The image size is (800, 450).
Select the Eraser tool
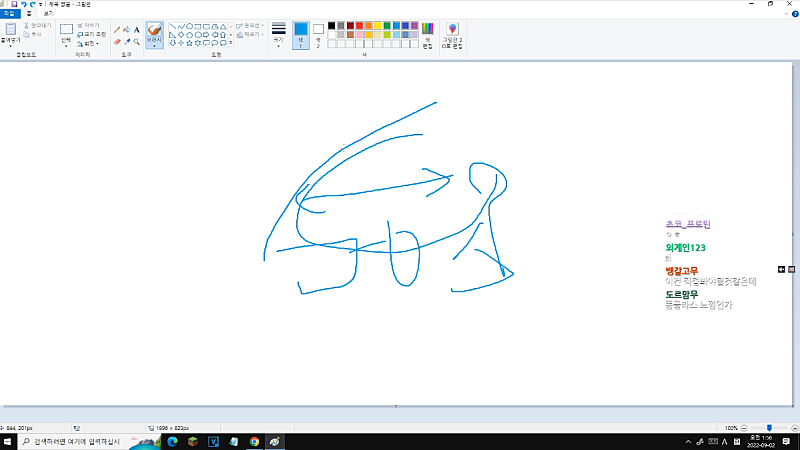pos(116,42)
